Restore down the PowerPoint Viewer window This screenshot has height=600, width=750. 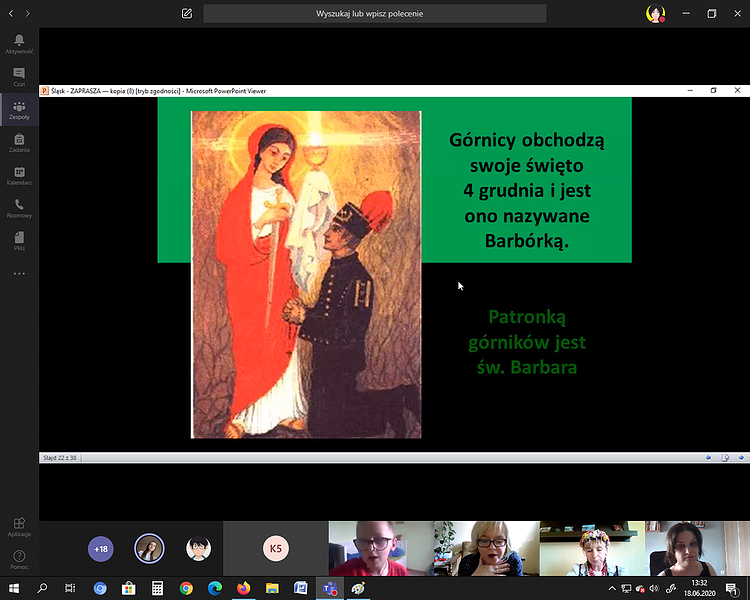[713, 90]
